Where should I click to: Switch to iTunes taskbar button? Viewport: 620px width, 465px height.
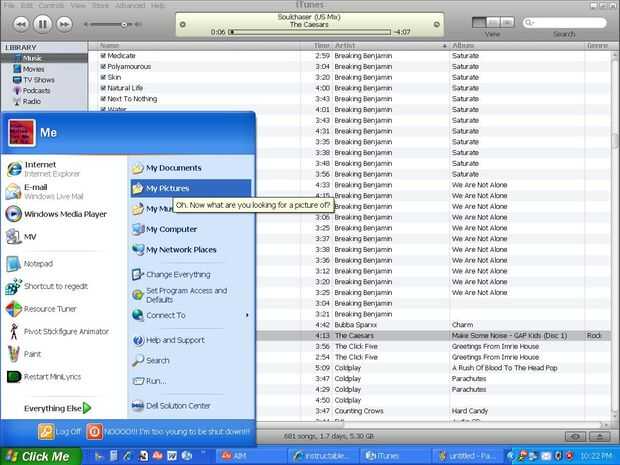click(x=395, y=456)
